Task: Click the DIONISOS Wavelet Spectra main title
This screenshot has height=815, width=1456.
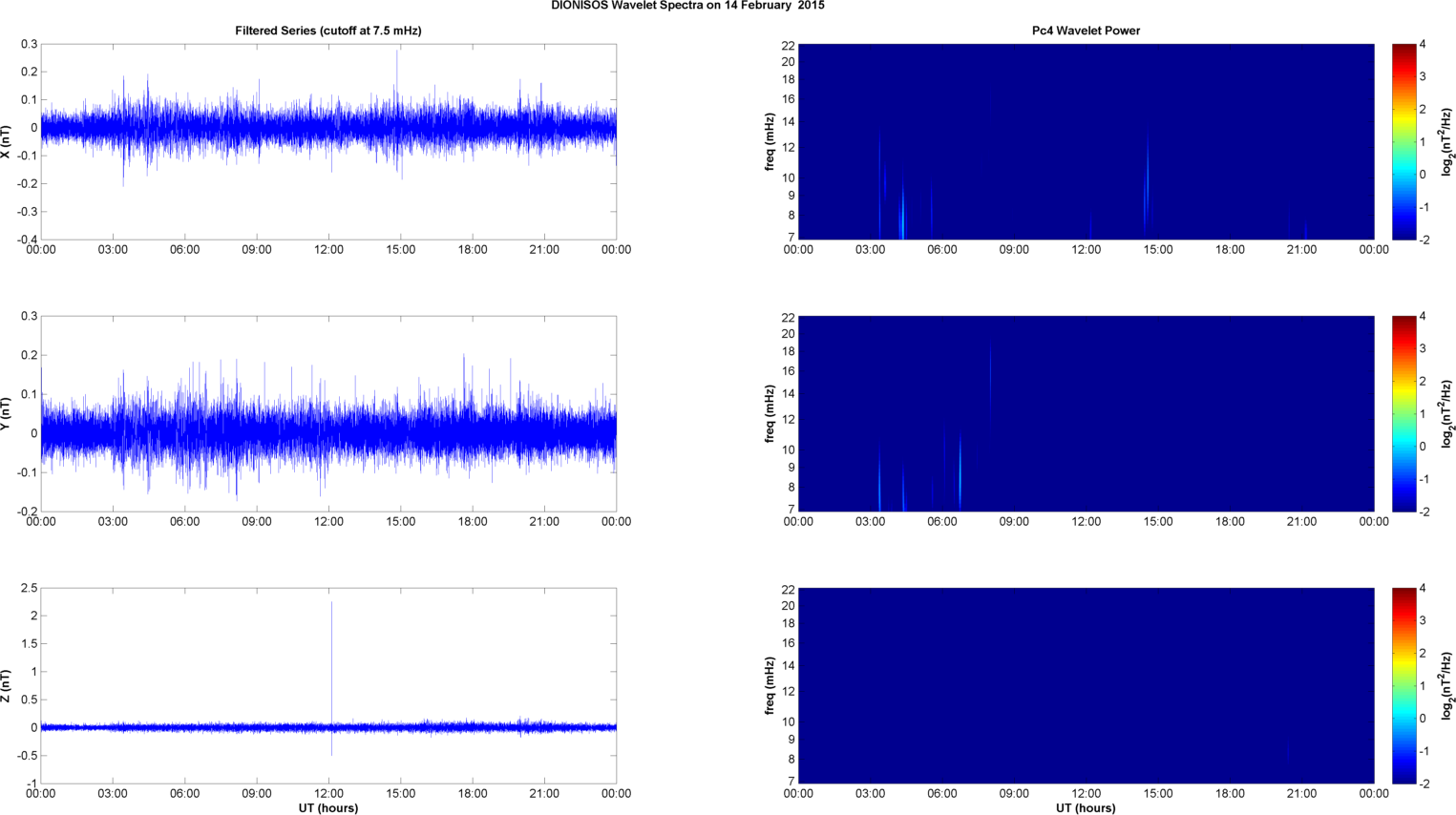Action: click(687, 6)
